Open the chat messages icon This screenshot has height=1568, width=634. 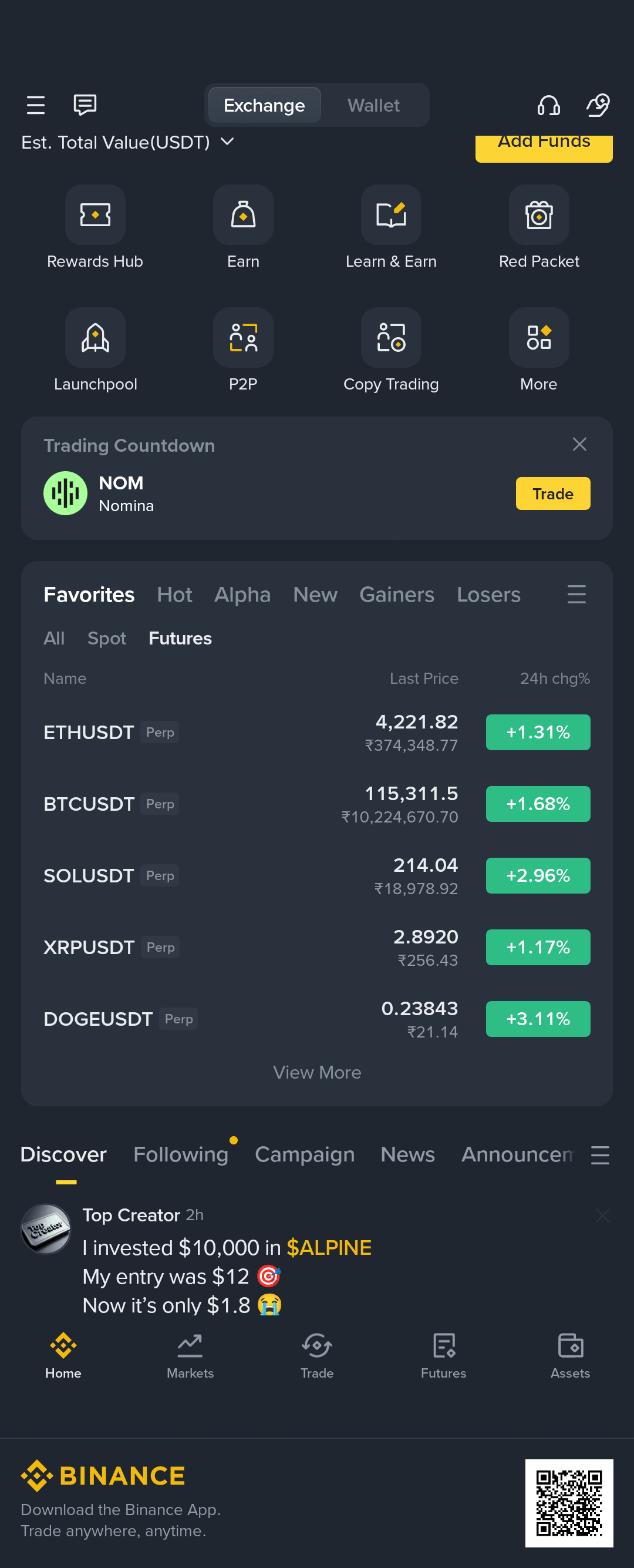click(85, 105)
